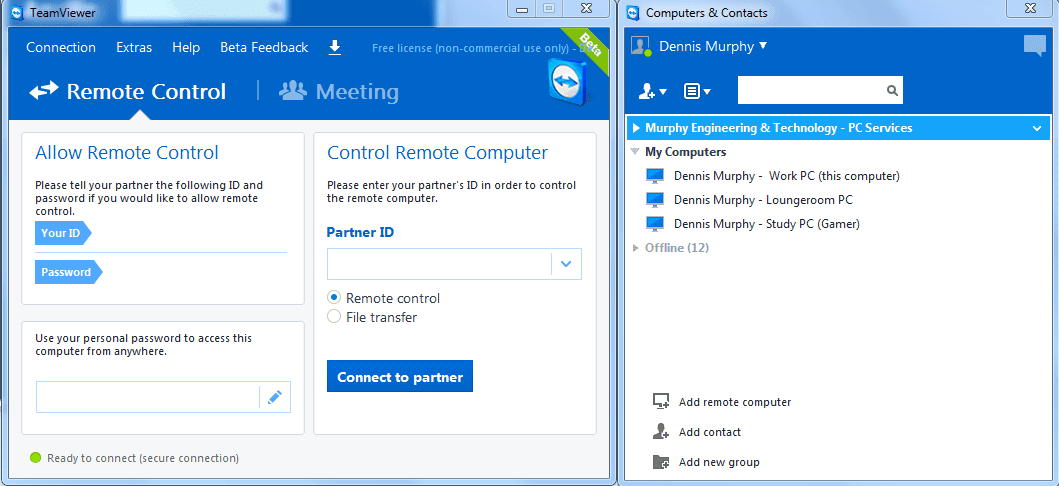Open the Dennis Murphy account dropdown

pyautogui.click(x=713, y=46)
